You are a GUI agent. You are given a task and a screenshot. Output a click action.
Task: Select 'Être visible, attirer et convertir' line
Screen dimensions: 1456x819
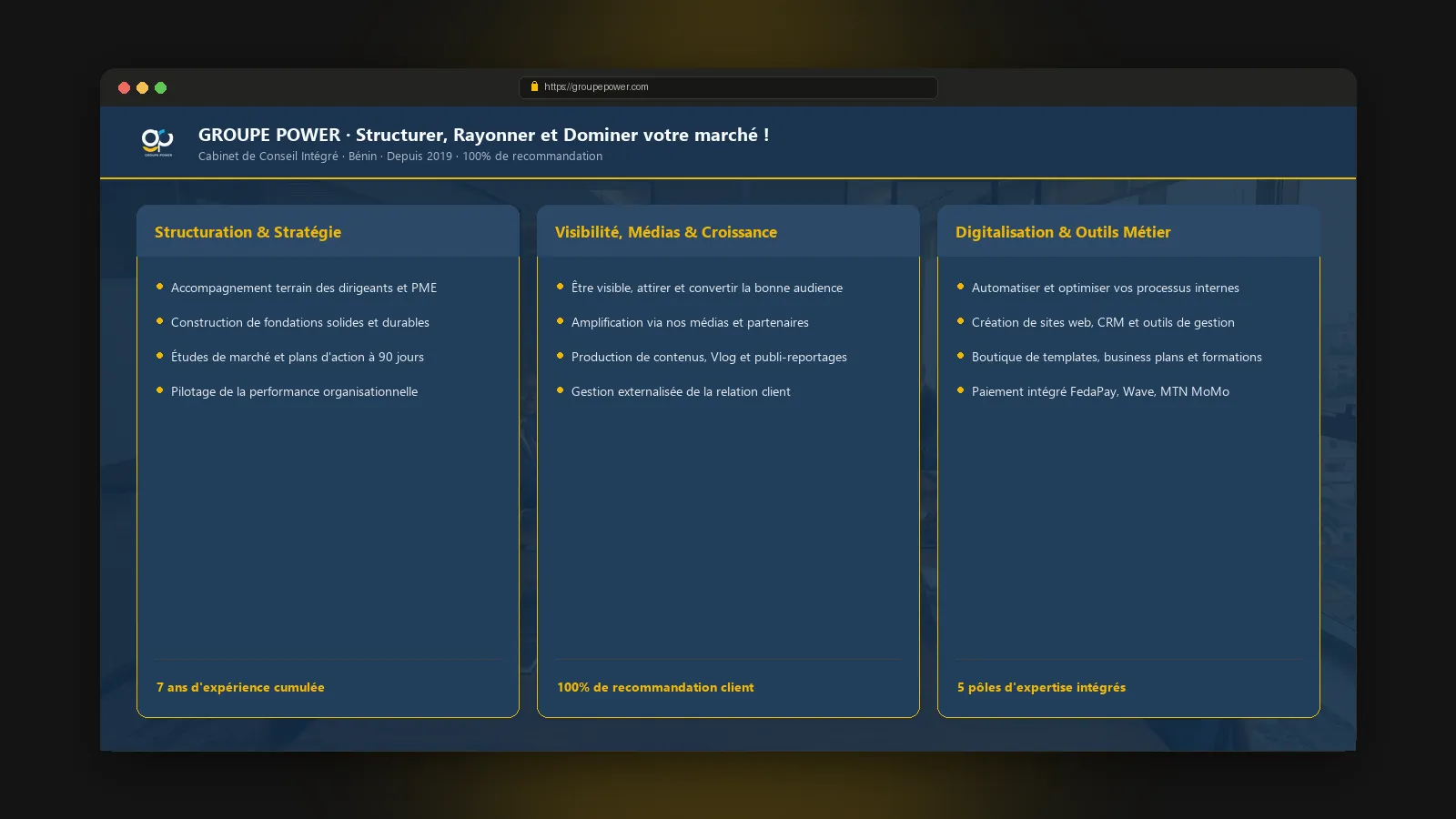[707, 288]
